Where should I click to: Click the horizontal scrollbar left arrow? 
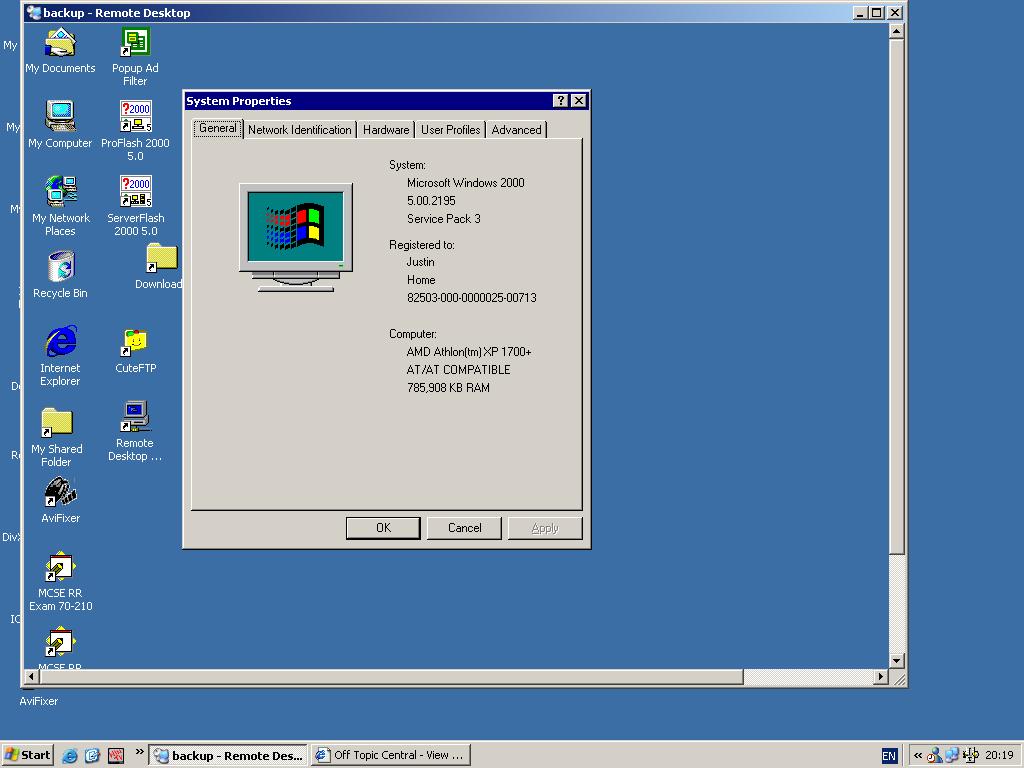click(31, 677)
